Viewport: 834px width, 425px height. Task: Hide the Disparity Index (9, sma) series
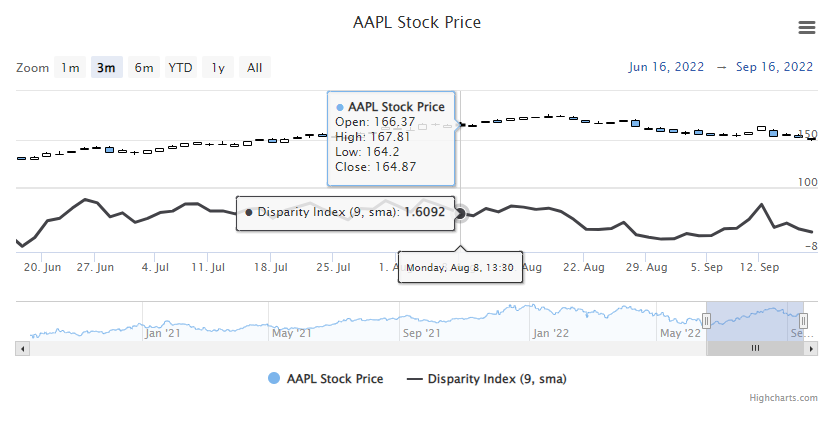pos(497,379)
